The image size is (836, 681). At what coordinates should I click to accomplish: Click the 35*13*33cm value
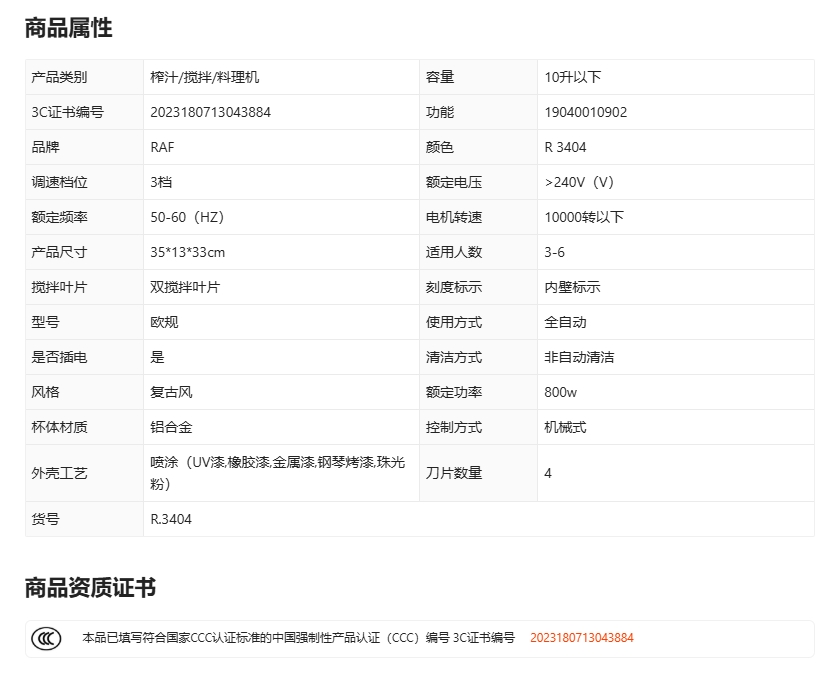tap(188, 252)
